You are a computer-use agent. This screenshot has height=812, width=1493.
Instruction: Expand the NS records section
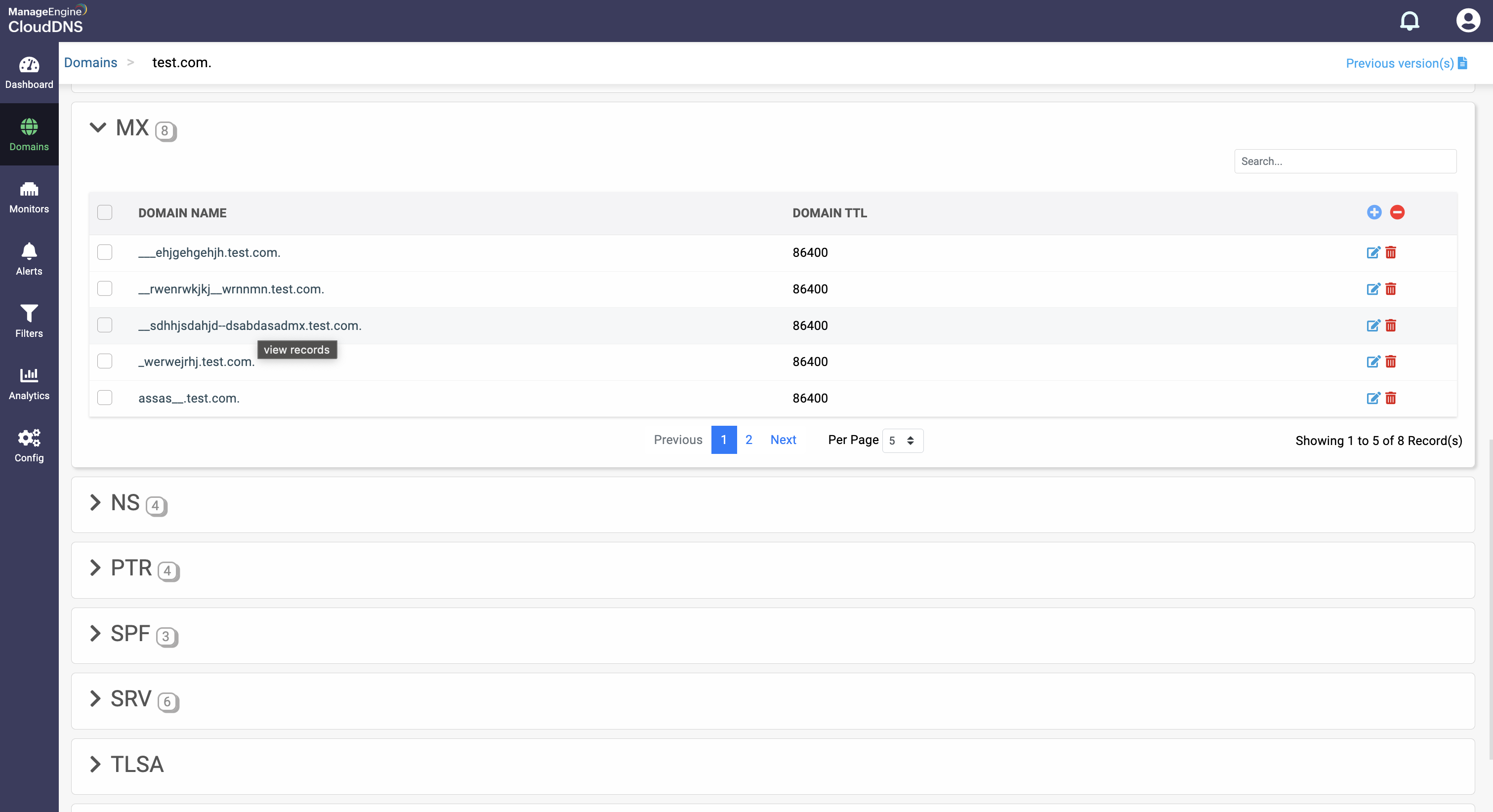pos(96,502)
